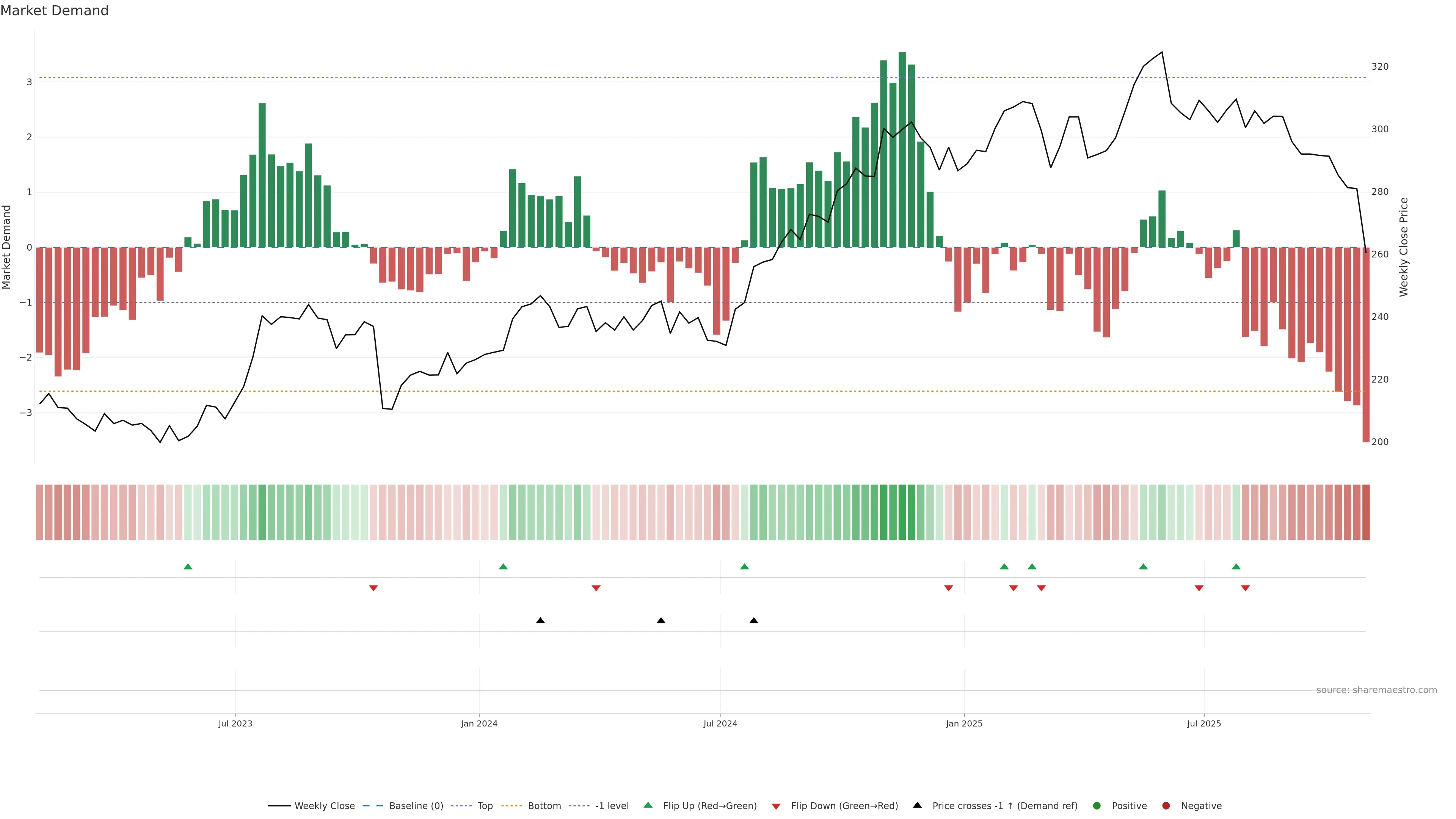This screenshot has width=1456, height=819.
Task: Click the black price-cross marker near Jul 2024
Action: pyautogui.click(x=753, y=621)
